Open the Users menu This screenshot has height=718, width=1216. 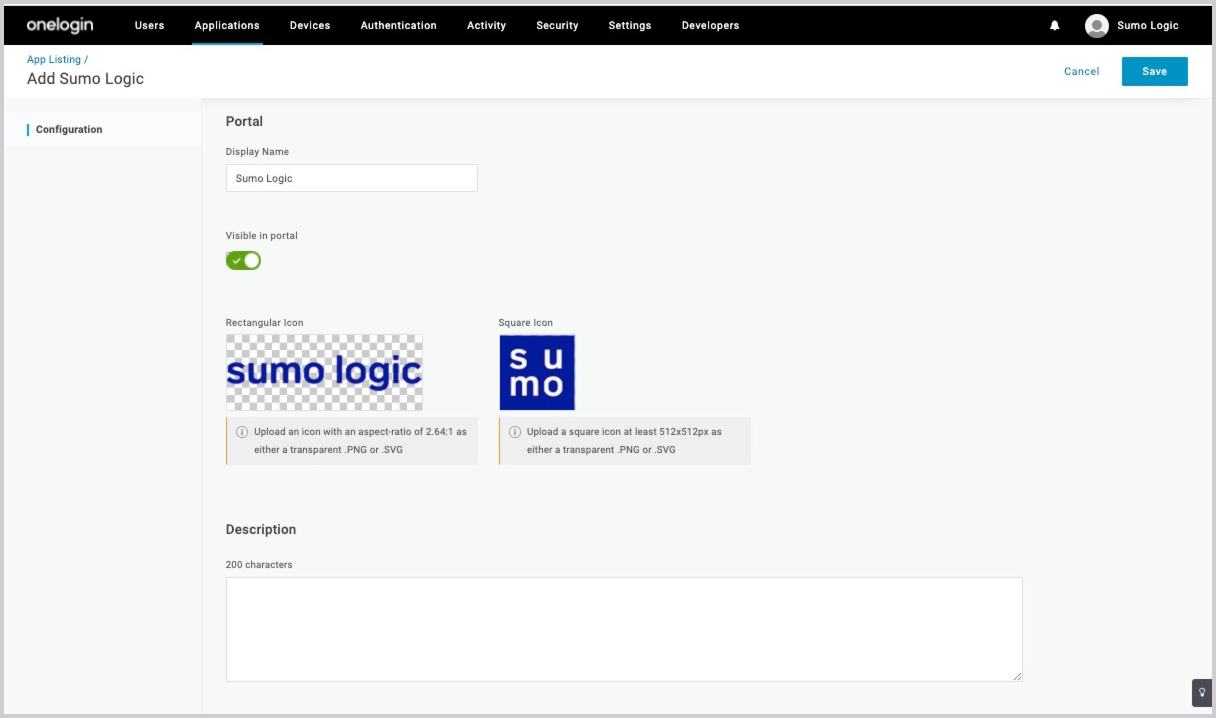click(149, 25)
